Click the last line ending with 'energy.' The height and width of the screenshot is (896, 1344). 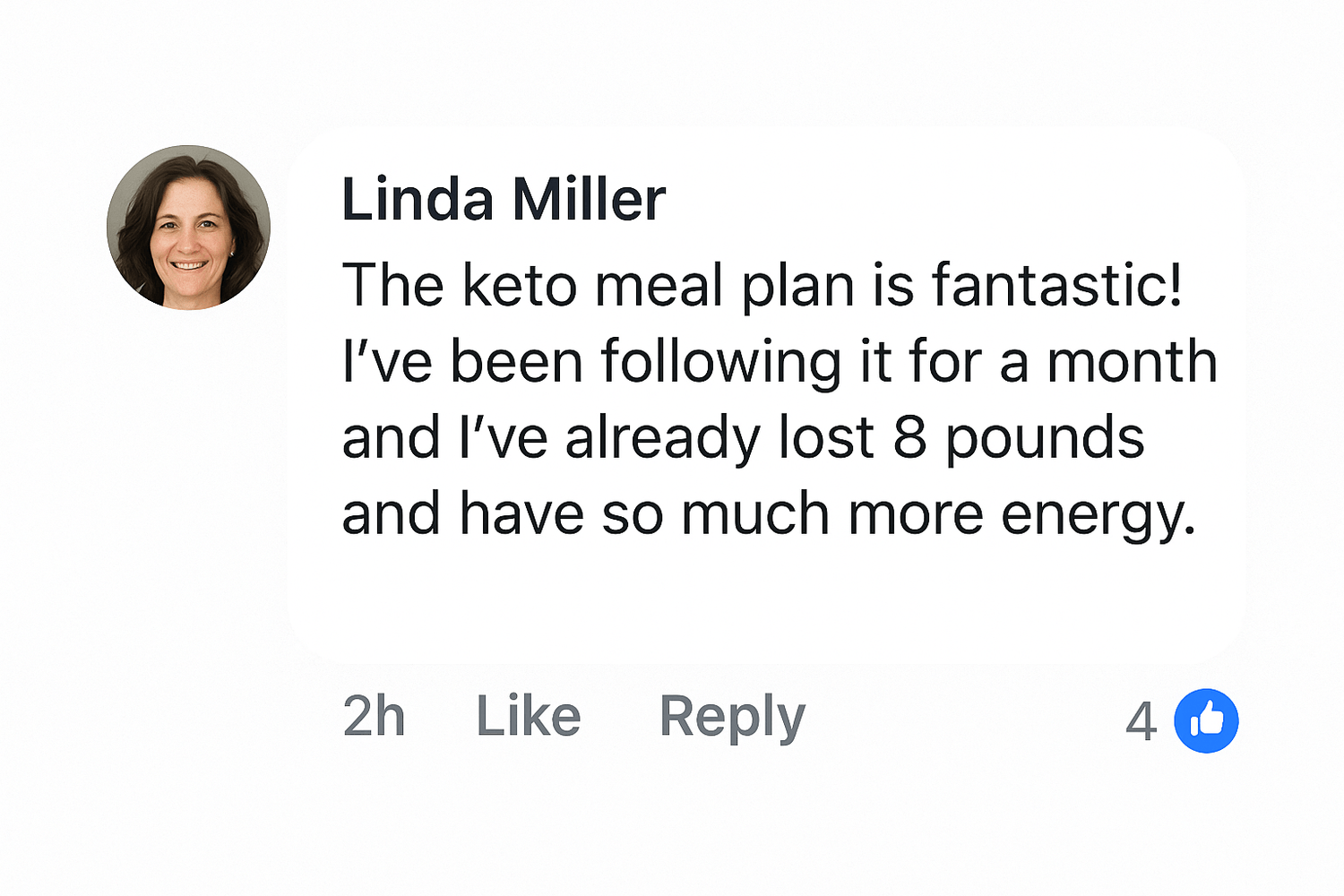click(x=769, y=516)
